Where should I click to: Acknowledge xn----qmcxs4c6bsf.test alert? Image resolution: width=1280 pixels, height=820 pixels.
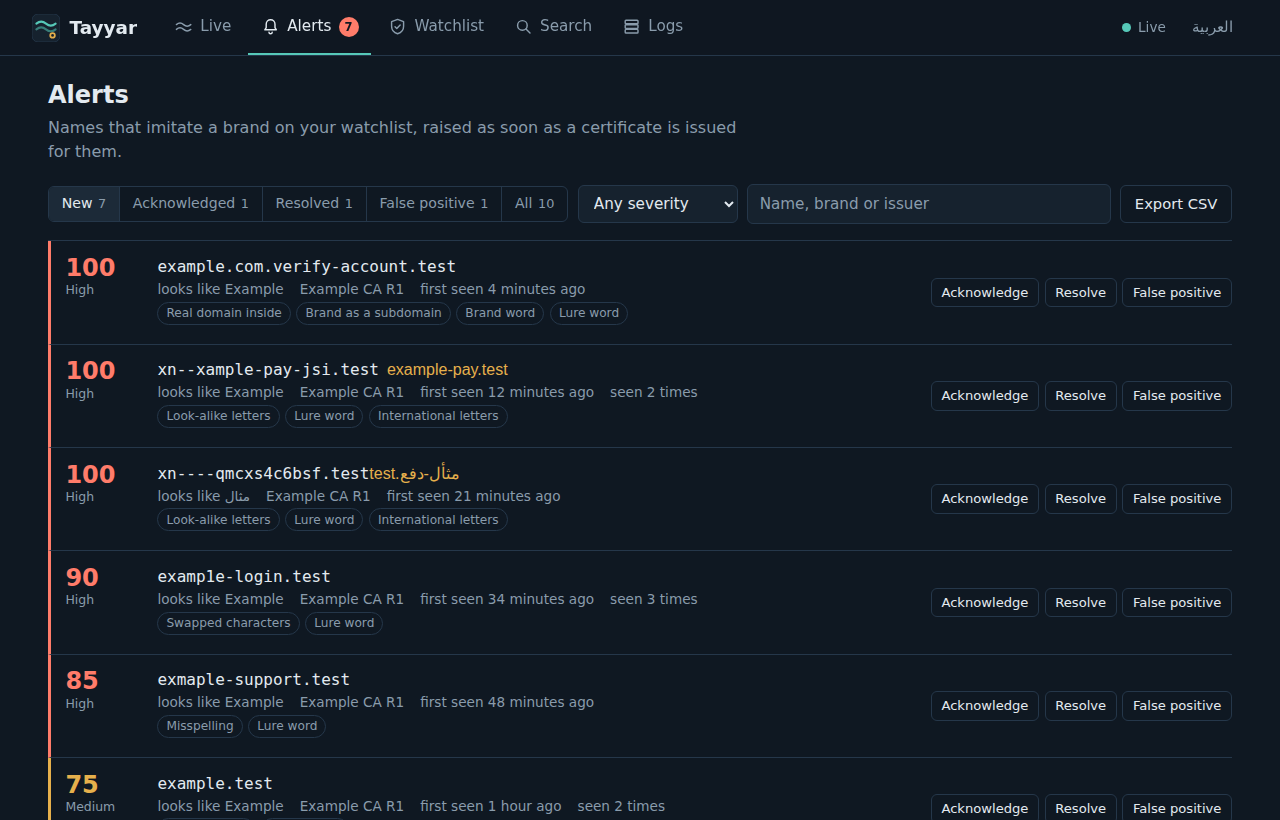click(x=985, y=499)
